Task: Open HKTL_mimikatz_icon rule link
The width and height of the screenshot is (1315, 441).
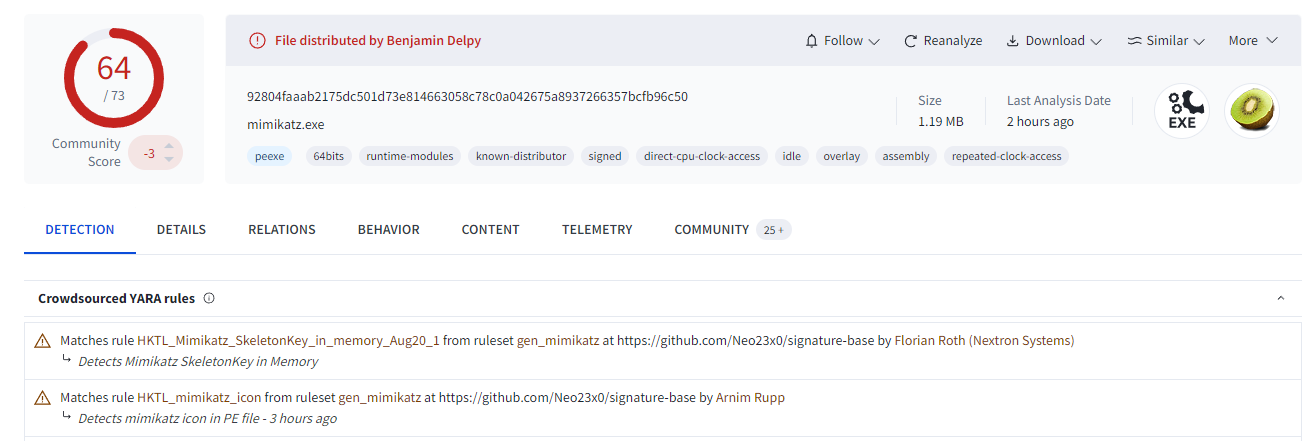Action: [199, 398]
